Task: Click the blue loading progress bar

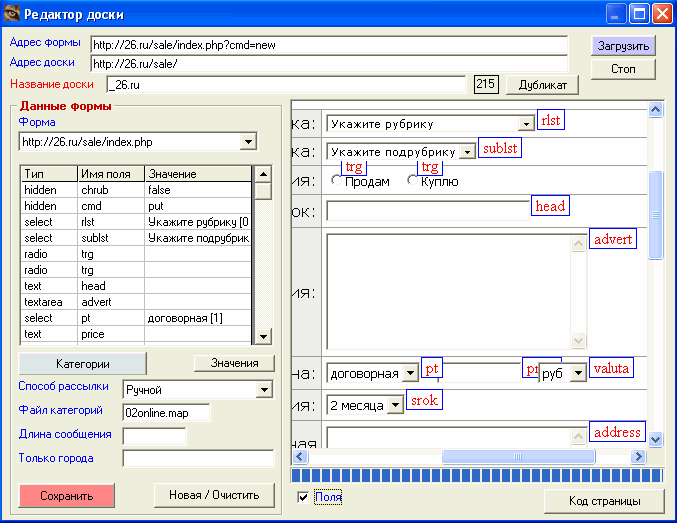Action: [x=477, y=475]
